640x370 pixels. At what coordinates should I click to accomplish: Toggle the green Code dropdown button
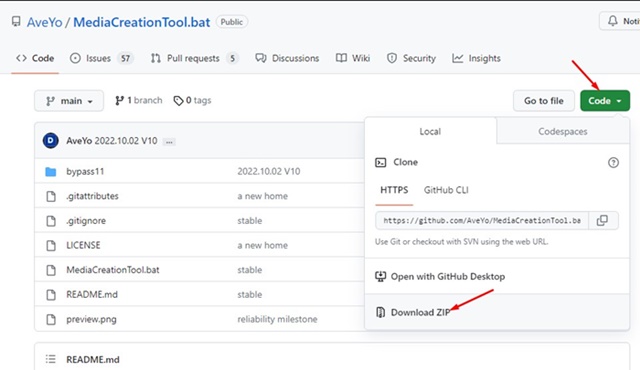[605, 101]
